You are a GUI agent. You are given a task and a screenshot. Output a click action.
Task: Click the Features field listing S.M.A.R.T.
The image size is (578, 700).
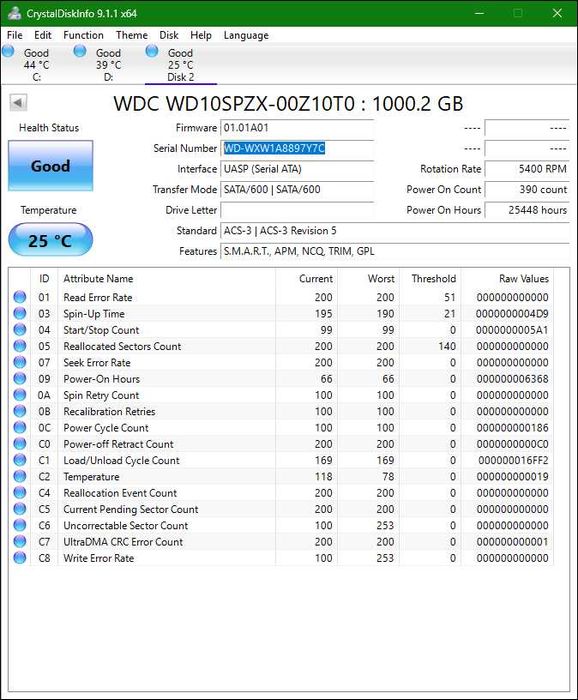coord(395,251)
